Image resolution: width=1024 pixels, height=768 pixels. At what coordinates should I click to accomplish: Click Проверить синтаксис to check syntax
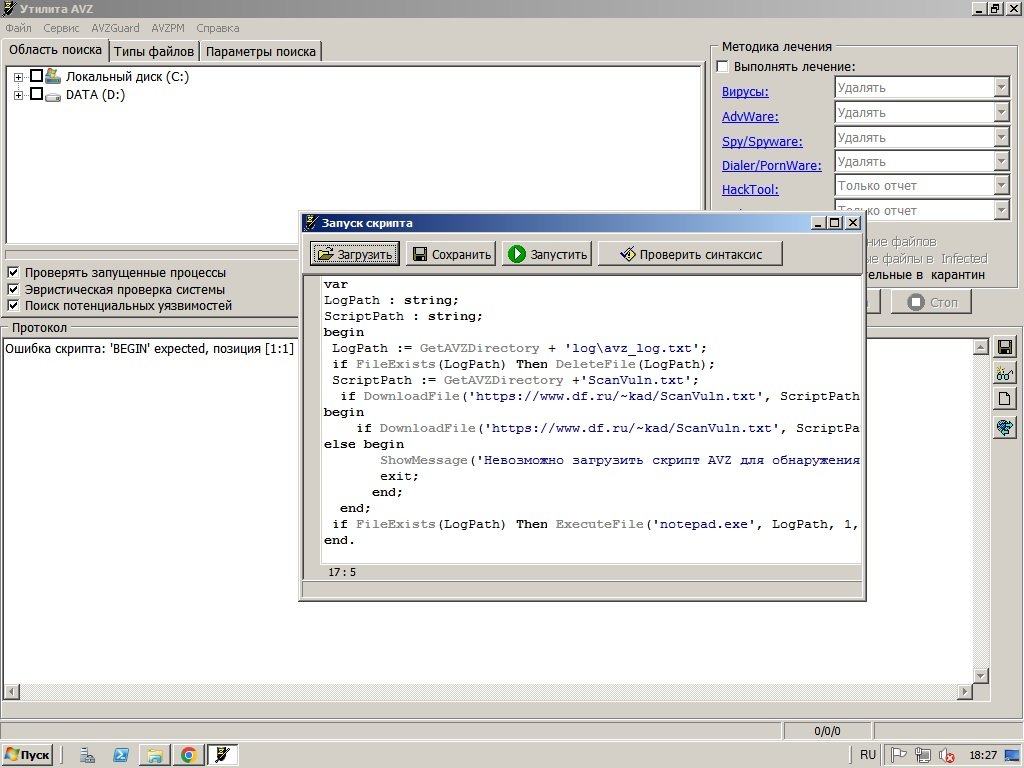(690, 254)
